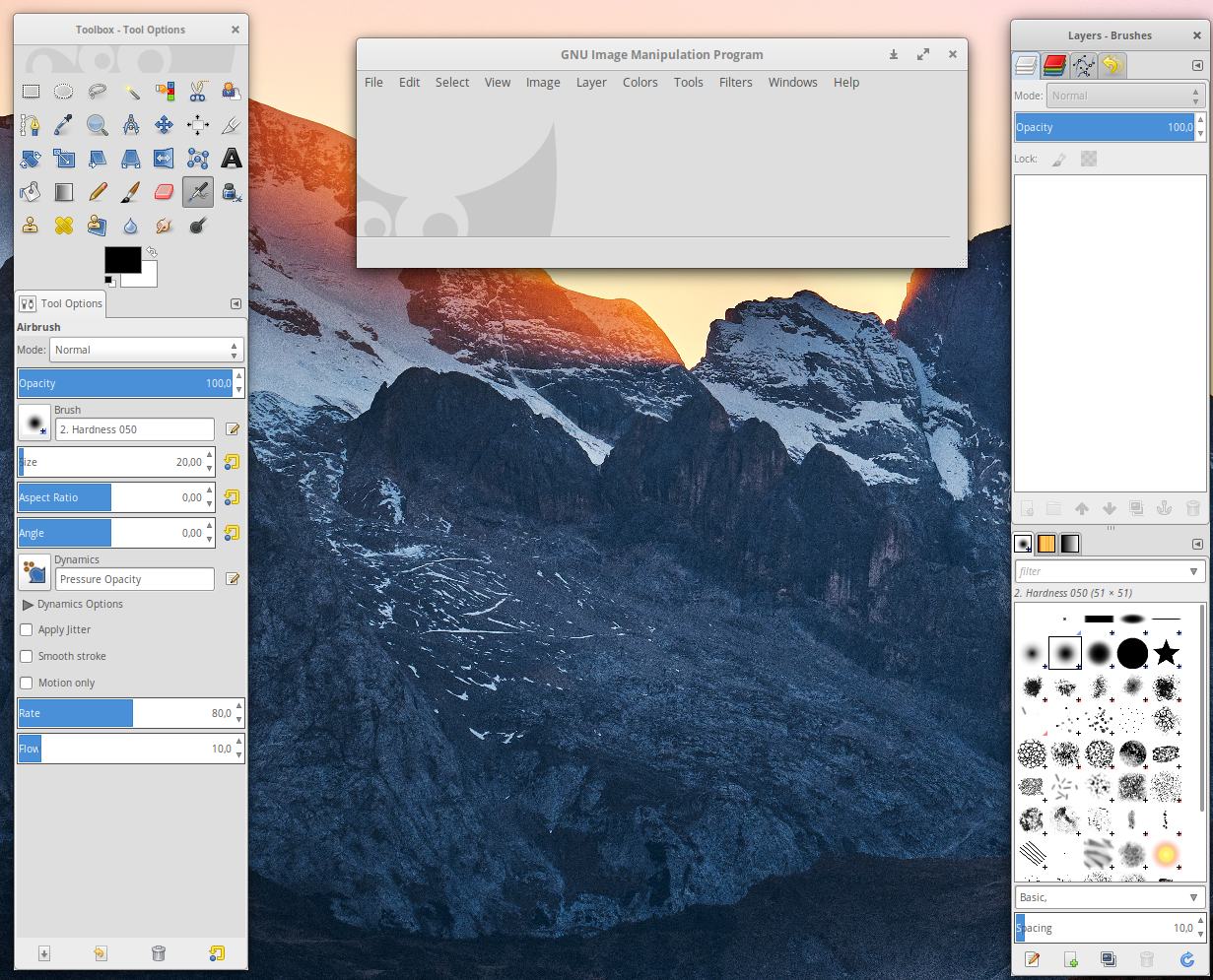Open the brush tag filter dropdown
This screenshot has width=1213, height=980.
(1193, 571)
